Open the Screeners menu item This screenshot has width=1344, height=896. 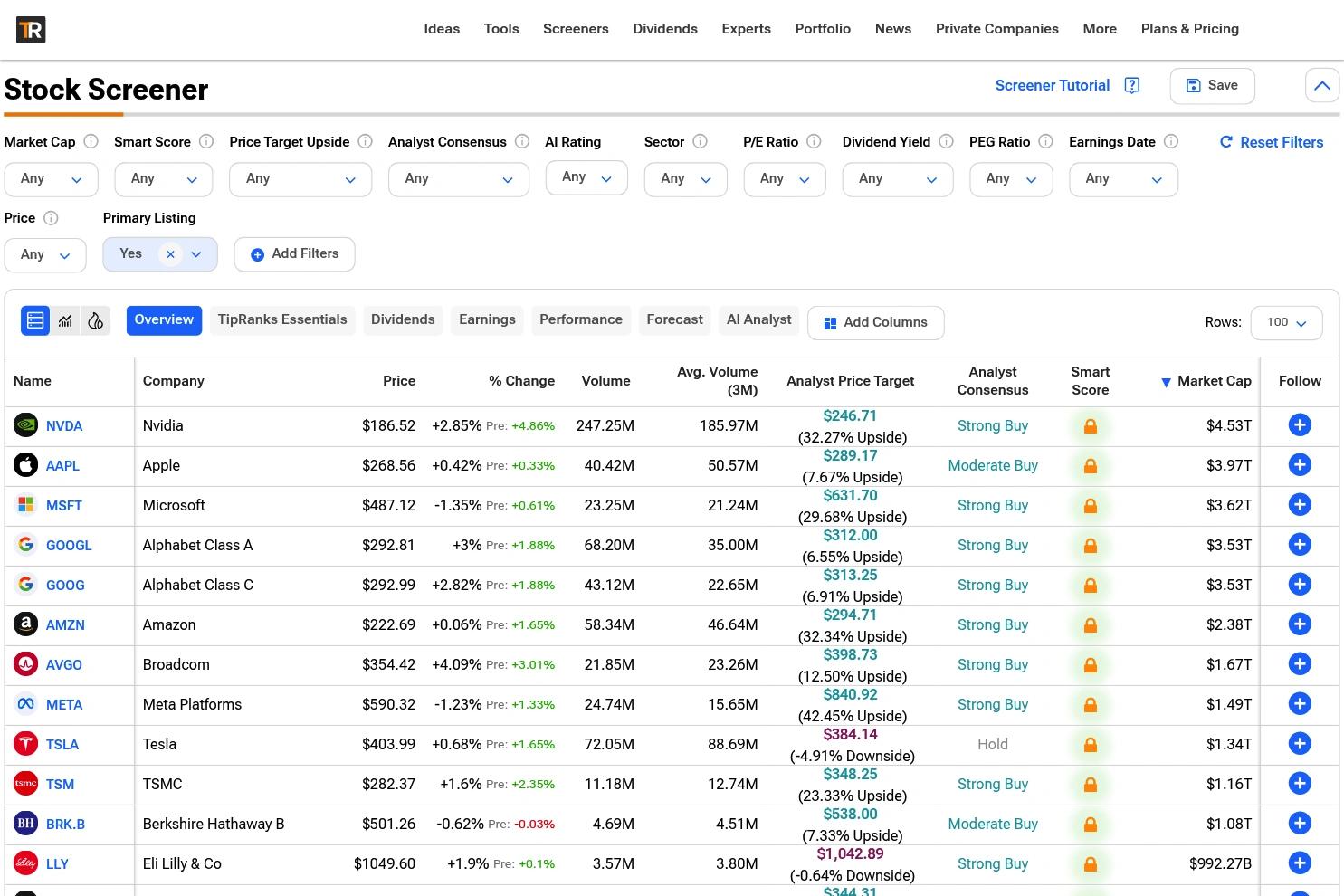[576, 29]
